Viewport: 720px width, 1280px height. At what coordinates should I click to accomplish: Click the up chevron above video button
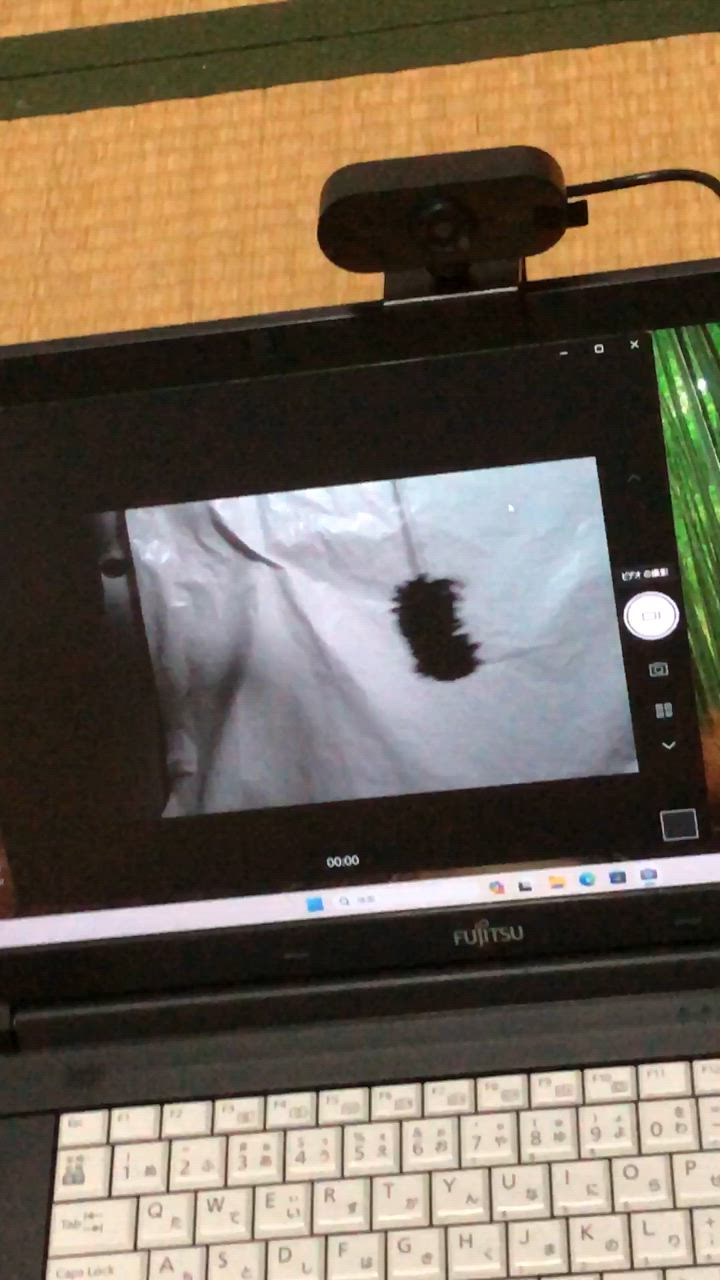coord(633,478)
